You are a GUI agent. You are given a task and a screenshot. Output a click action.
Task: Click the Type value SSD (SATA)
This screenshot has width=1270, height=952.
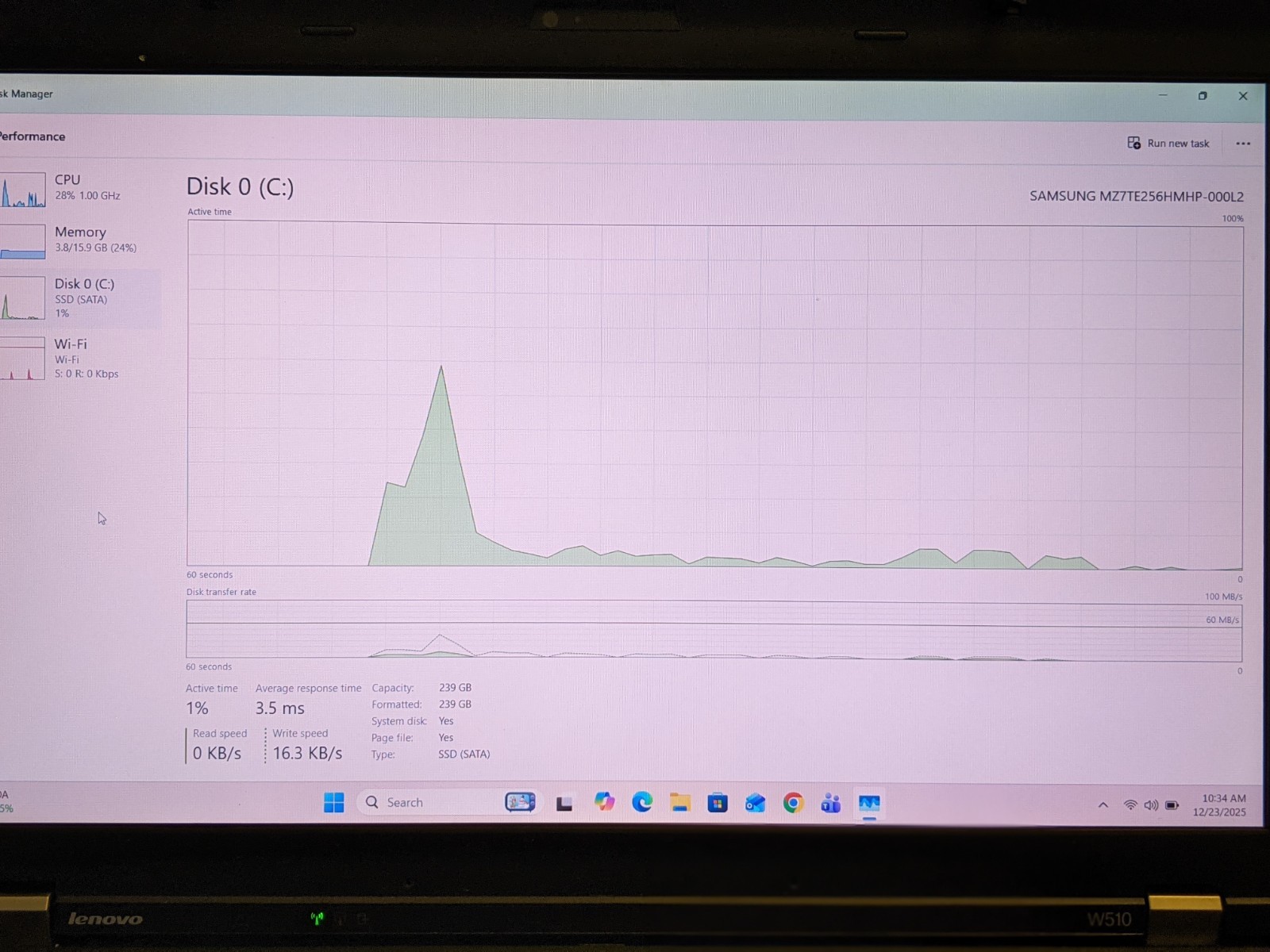coord(464,754)
